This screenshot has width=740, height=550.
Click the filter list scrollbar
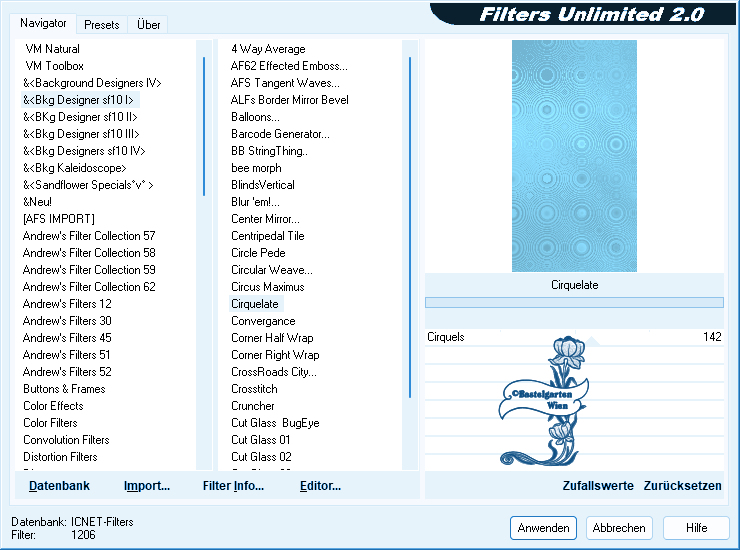tap(410, 228)
